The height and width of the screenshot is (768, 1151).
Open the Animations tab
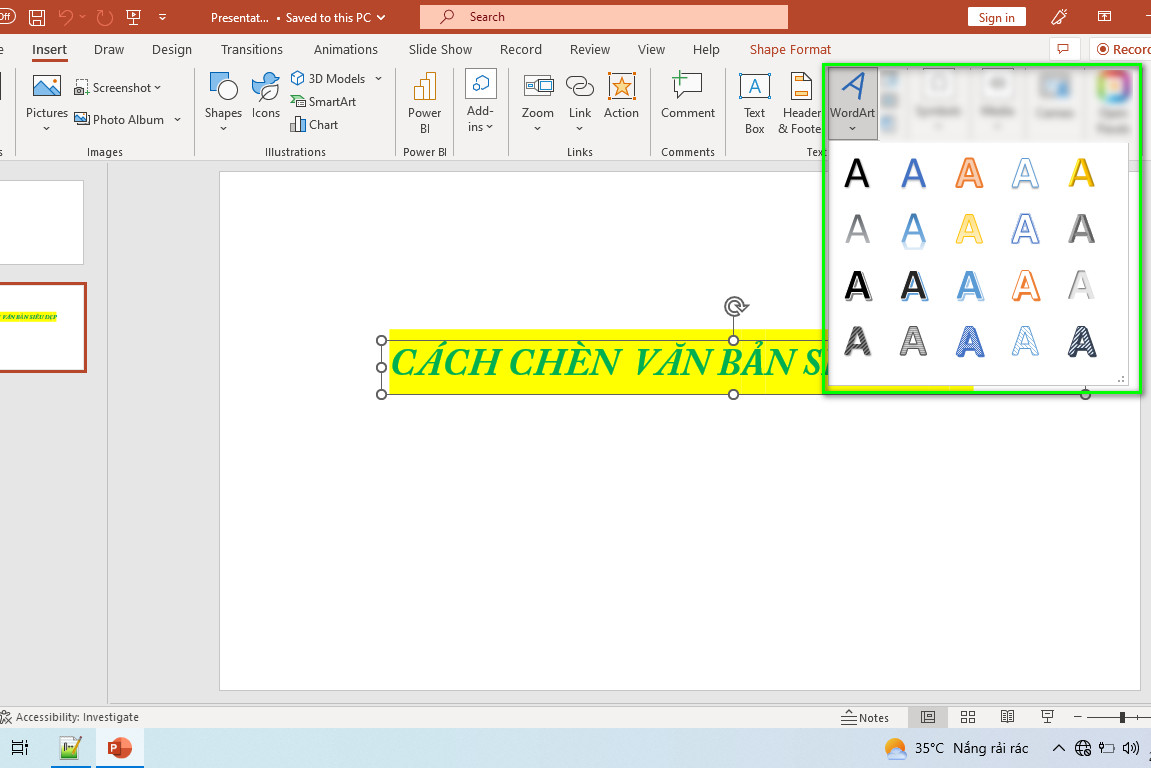pos(346,49)
